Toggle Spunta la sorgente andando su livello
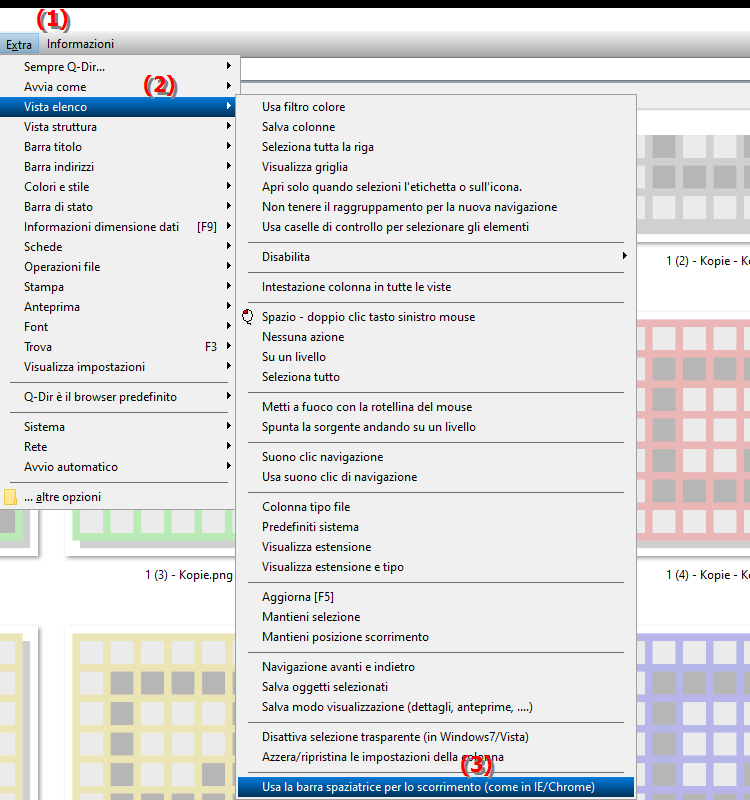Image resolution: width=750 pixels, height=800 pixels. [436, 427]
